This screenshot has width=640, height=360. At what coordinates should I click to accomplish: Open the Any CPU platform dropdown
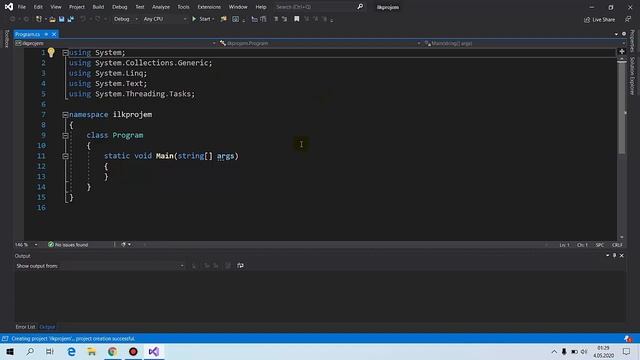pyautogui.click(x=165, y=19)
